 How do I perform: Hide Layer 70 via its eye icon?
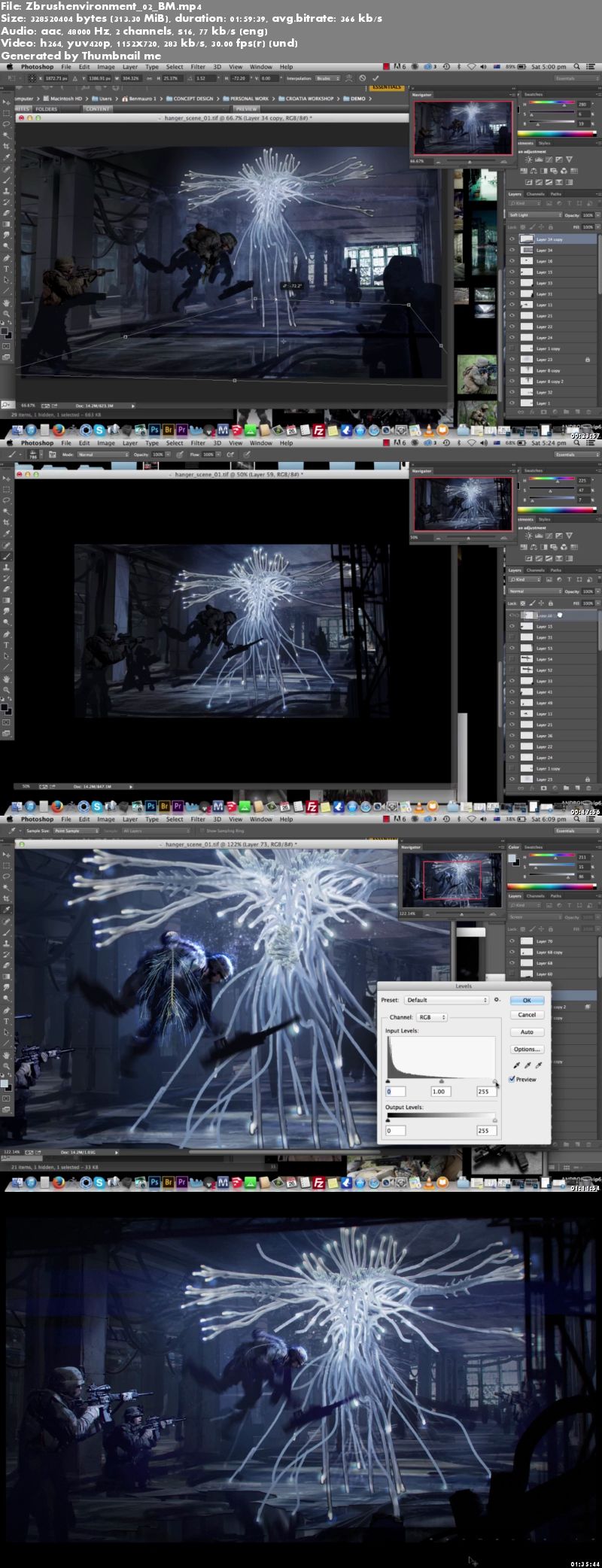coord(512,941)
